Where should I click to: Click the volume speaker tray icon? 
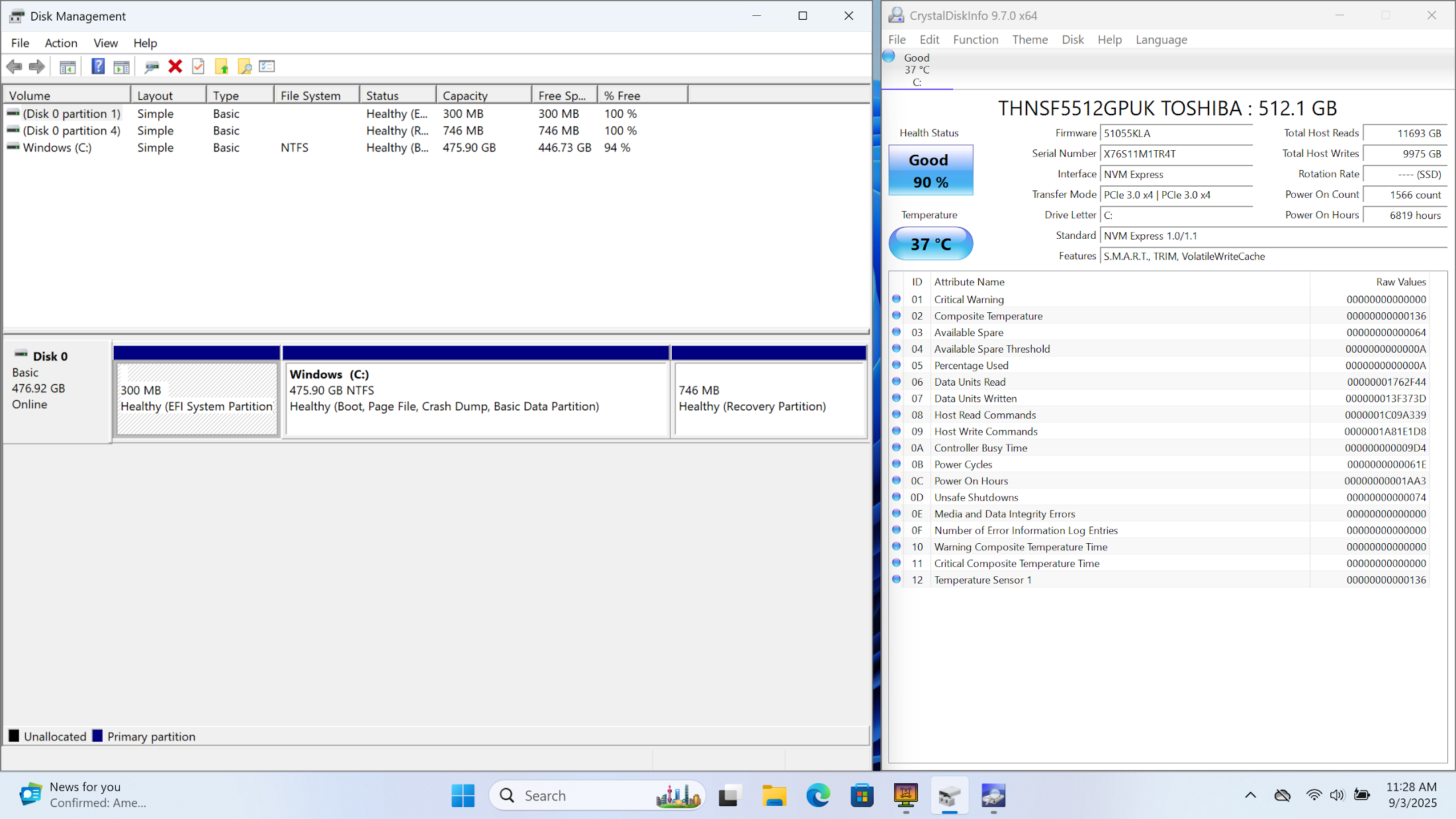[x=1338, y=795]
